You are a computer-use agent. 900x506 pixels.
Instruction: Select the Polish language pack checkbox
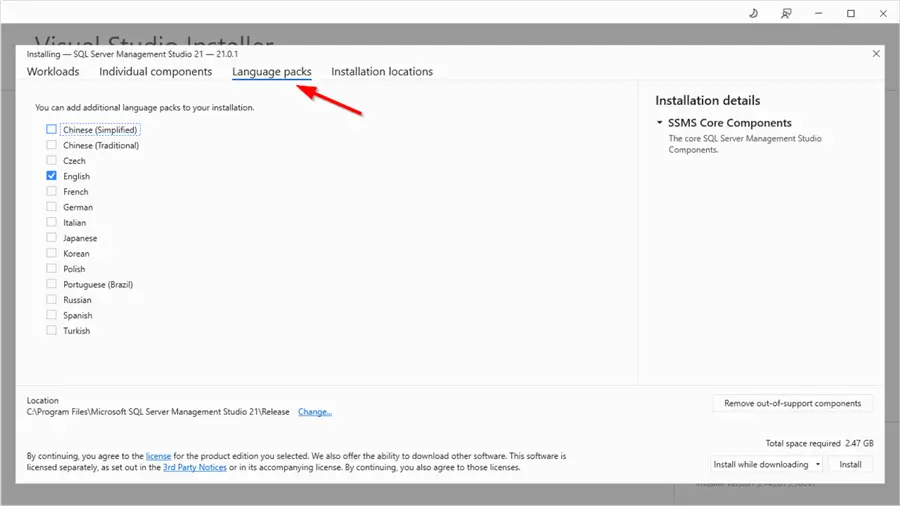(52, 269)
